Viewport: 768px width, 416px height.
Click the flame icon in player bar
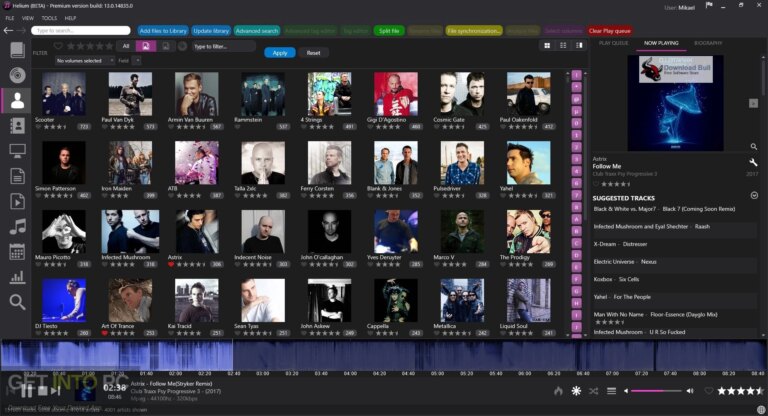[x=558, y=390]
